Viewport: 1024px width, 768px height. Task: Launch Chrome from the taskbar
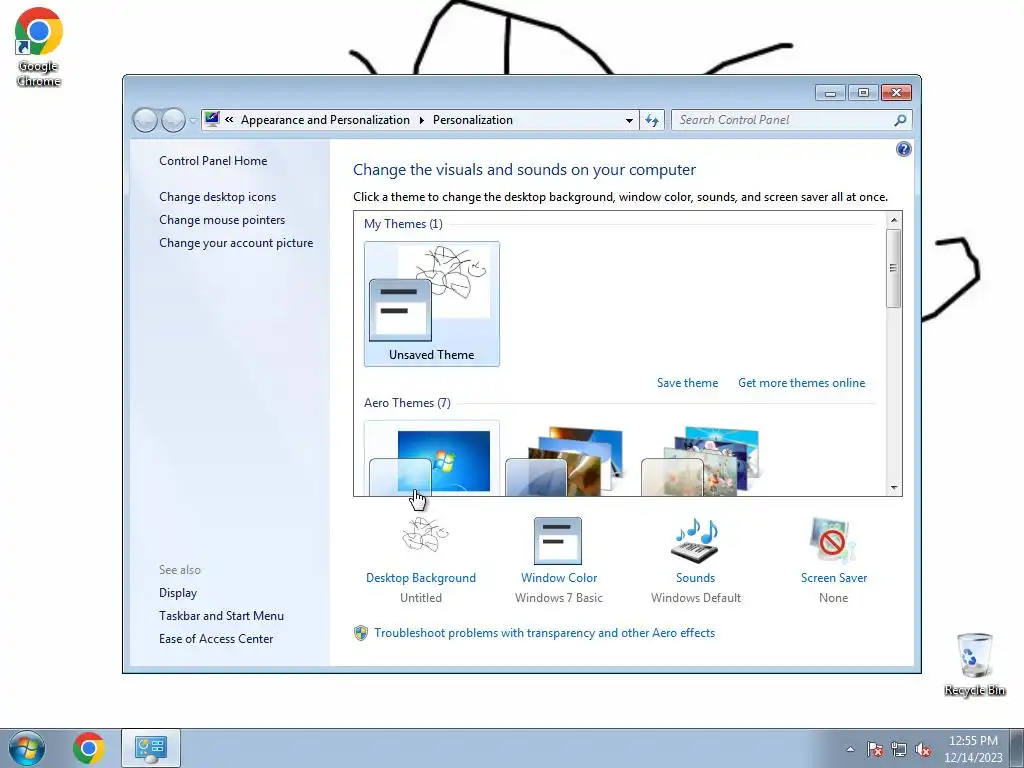pyautogui.click(x=89, y=748)
